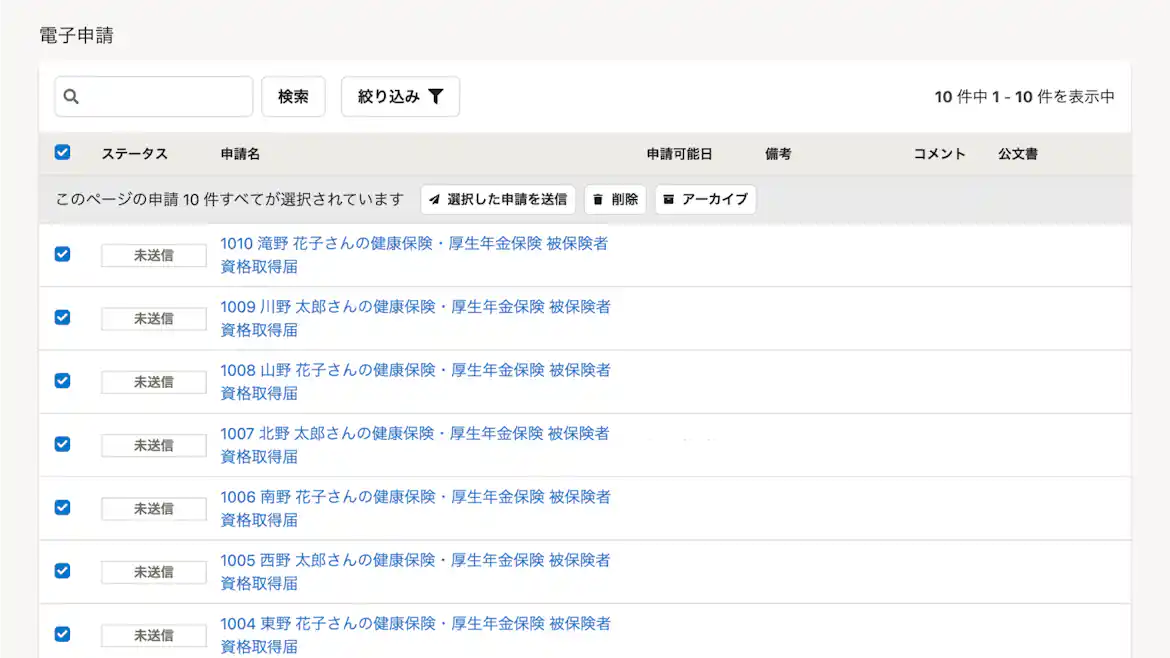Uncheck the checkbox for 1006 南野 花子's row
Screen dimensions: 1170x658
(62, 507)
